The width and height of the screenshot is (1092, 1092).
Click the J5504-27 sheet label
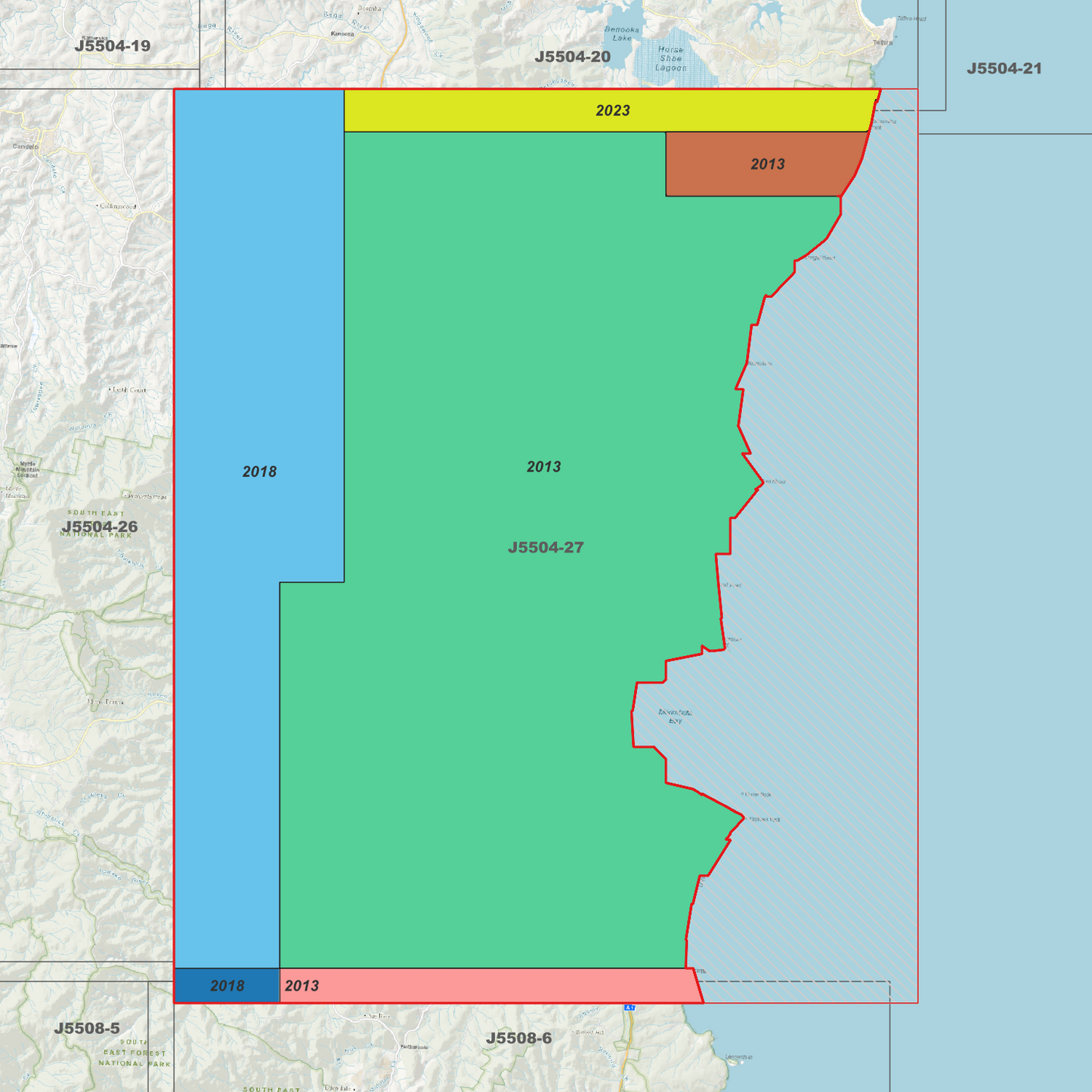point(546,547)
